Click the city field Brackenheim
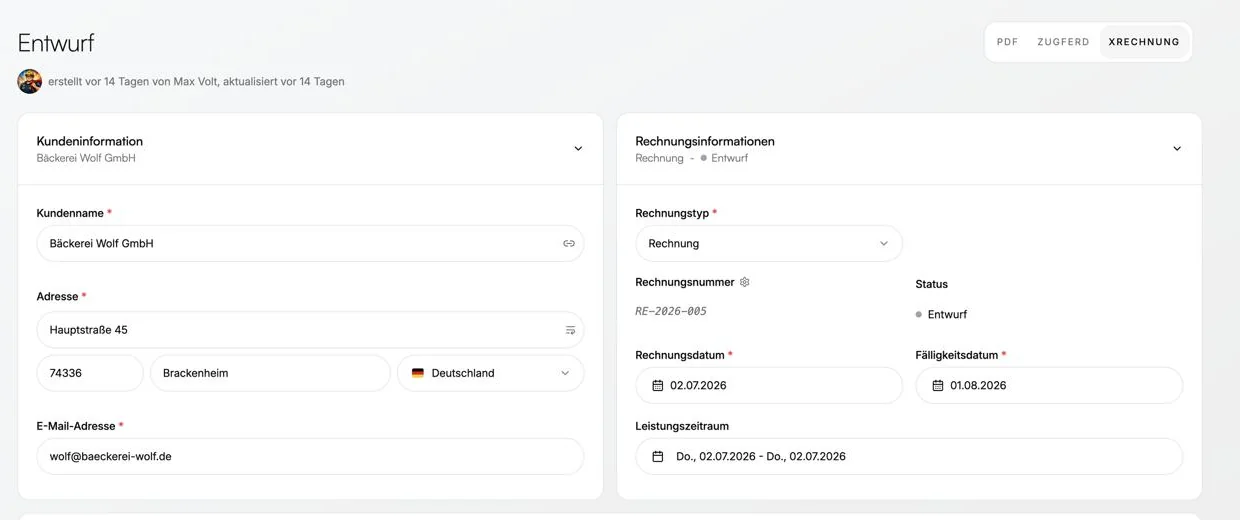 [270, 373]
